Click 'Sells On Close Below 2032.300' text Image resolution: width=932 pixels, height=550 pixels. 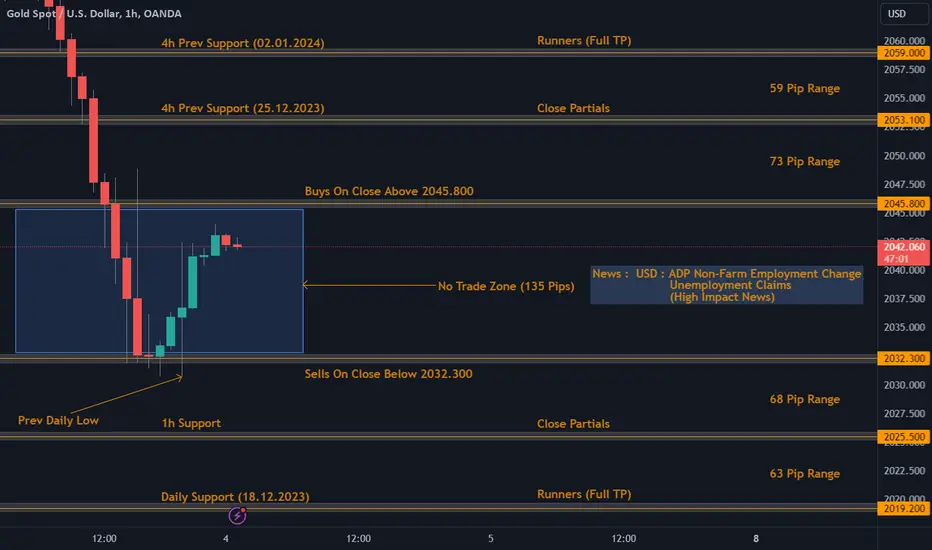coord(389,374)
